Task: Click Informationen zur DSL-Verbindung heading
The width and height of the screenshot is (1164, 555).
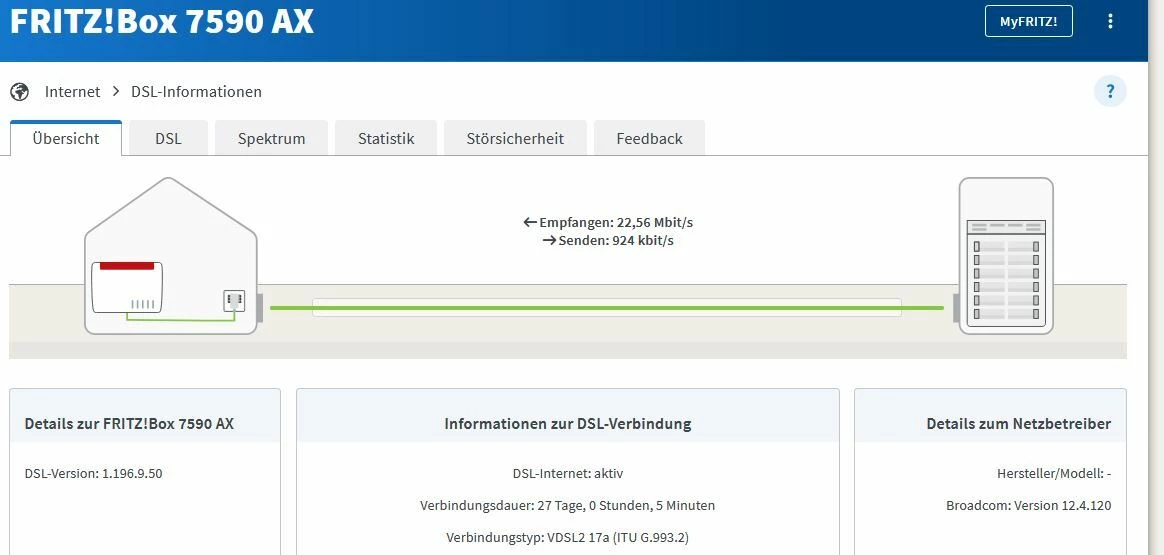Action: click(568, 424)
